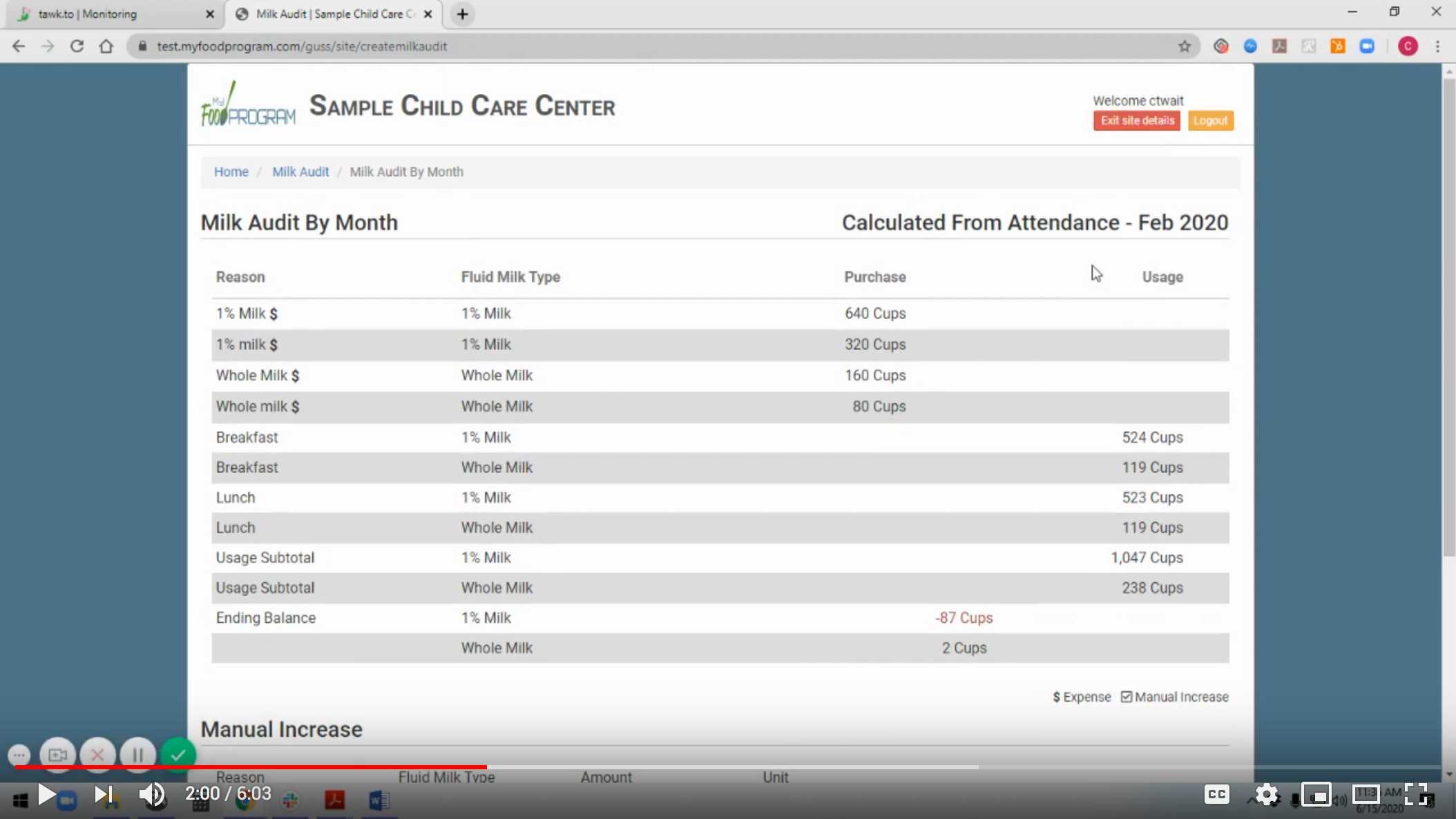Mute the video volume

coord(152,795)
